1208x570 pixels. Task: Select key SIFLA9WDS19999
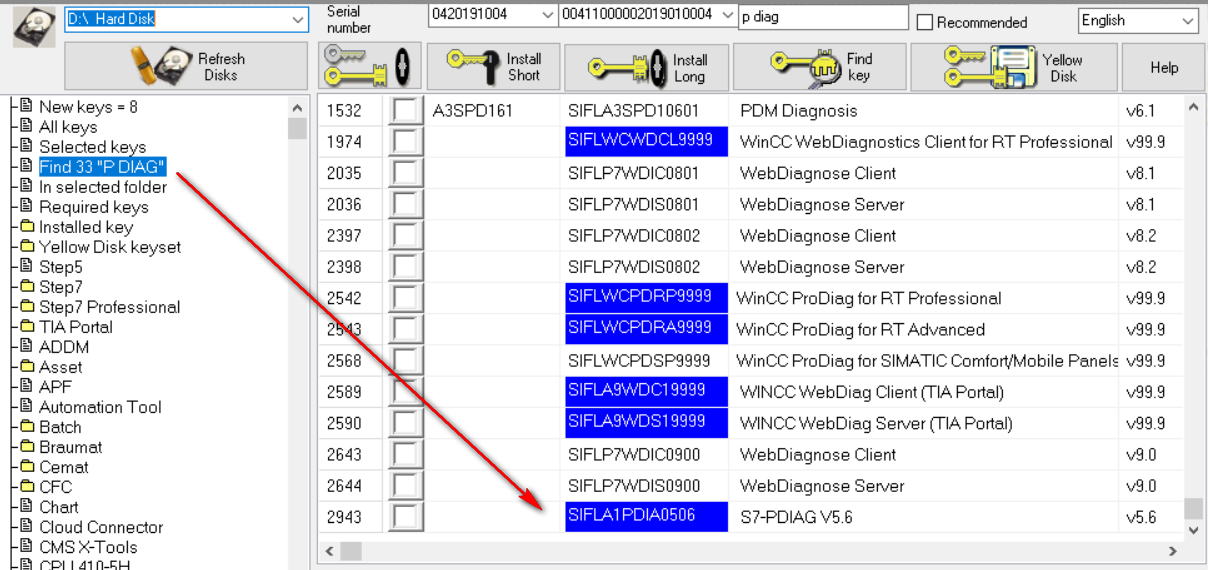(x=646, y=423)
